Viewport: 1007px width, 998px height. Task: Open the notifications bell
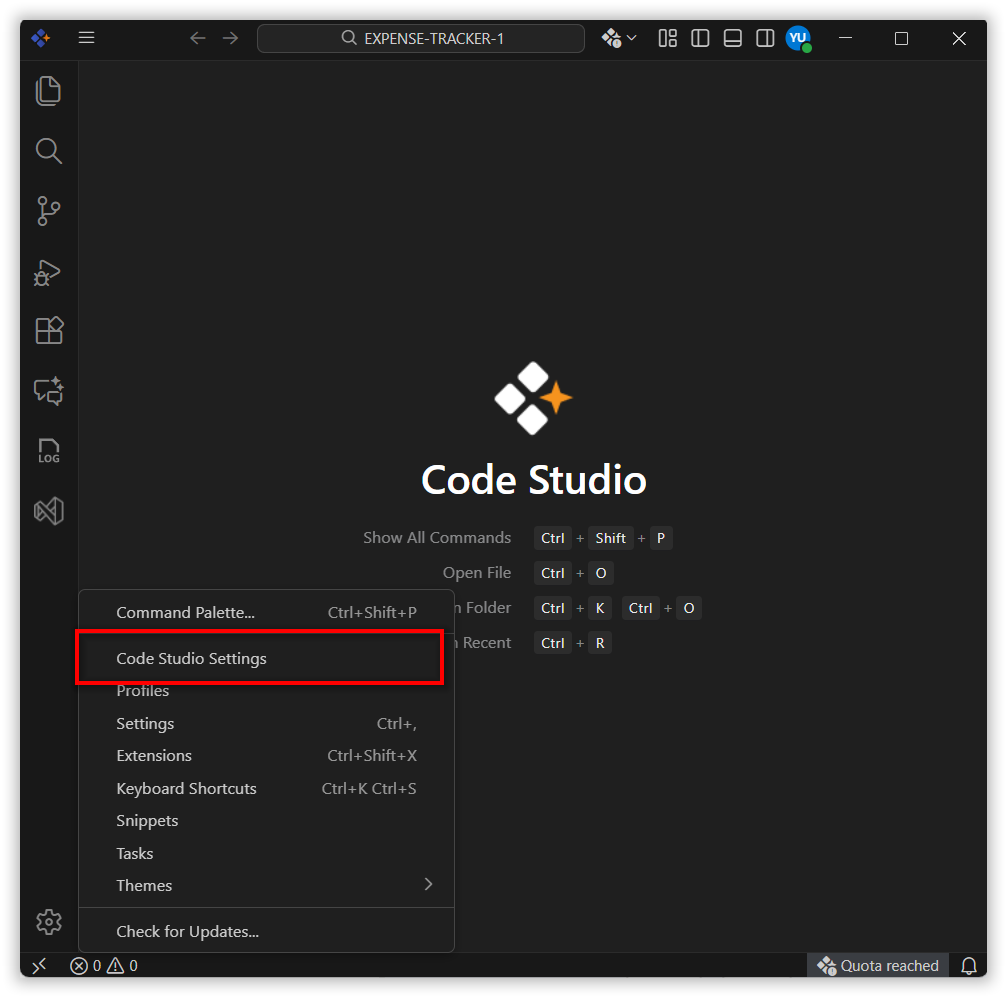point(968,965)
